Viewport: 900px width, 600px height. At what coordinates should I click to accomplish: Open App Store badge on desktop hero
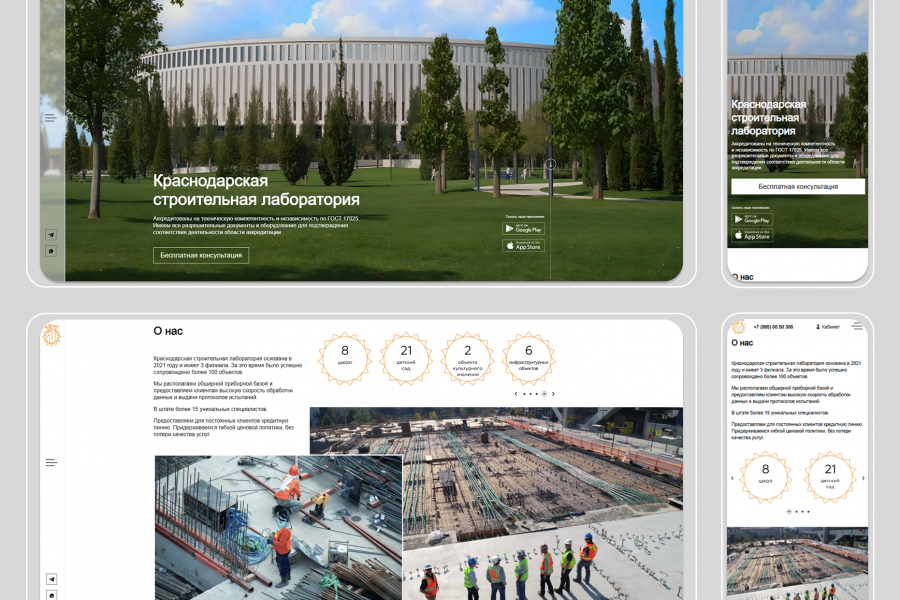(523, 246)
